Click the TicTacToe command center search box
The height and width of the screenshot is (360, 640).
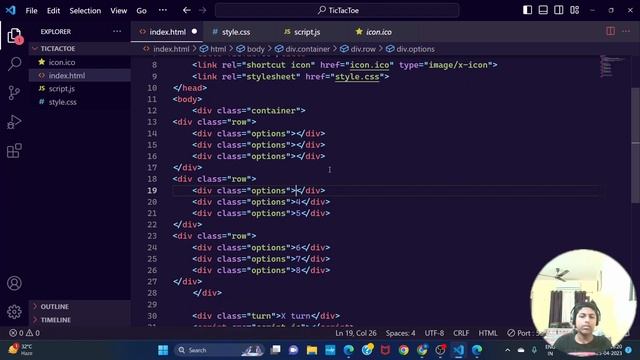337,10
